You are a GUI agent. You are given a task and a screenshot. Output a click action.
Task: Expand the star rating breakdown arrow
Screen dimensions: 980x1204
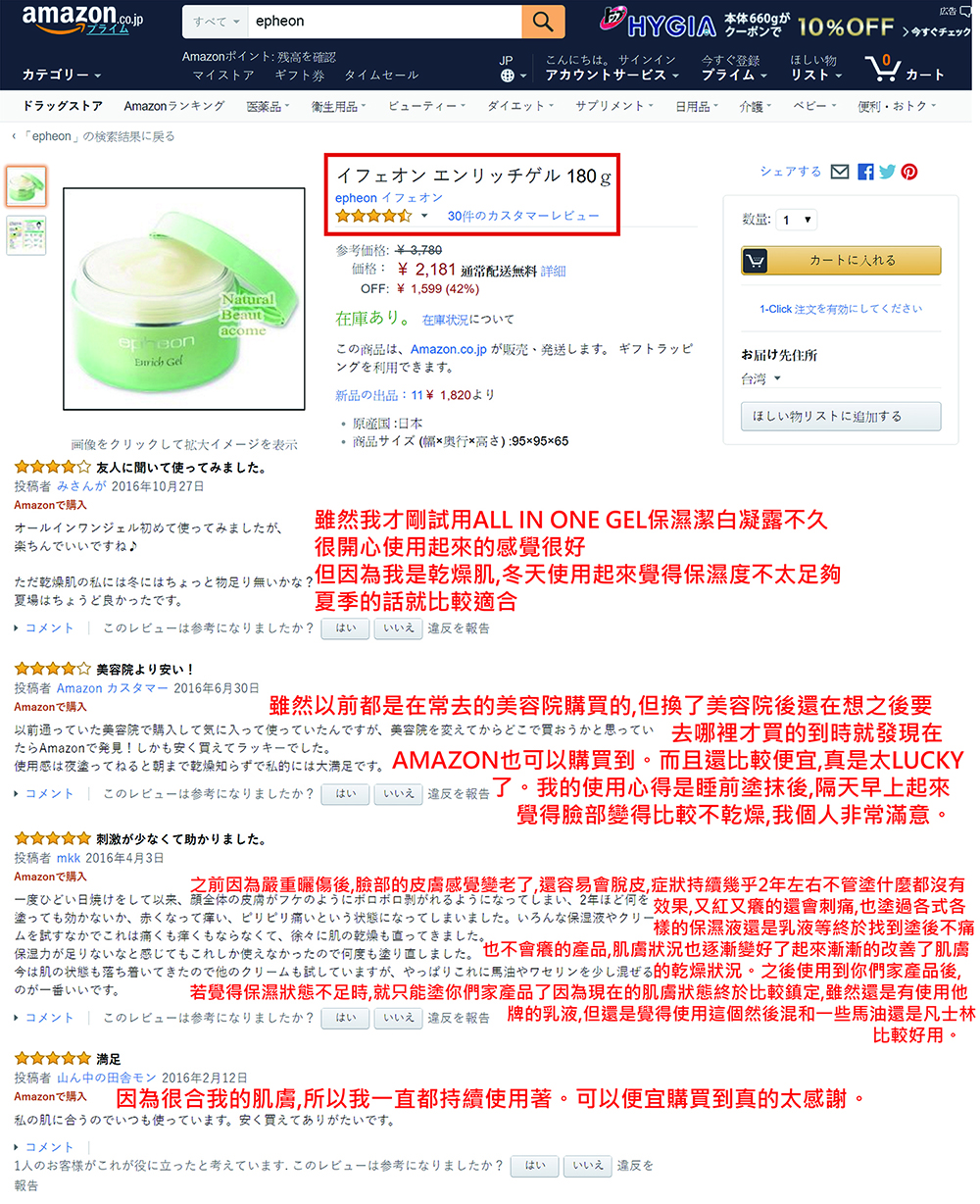coord(424,216)
